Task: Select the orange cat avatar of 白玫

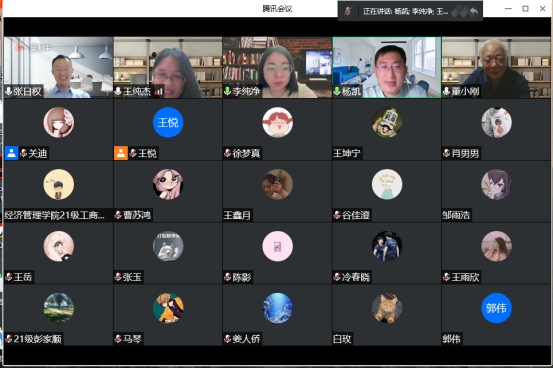Action: click(x=387, y=308)
